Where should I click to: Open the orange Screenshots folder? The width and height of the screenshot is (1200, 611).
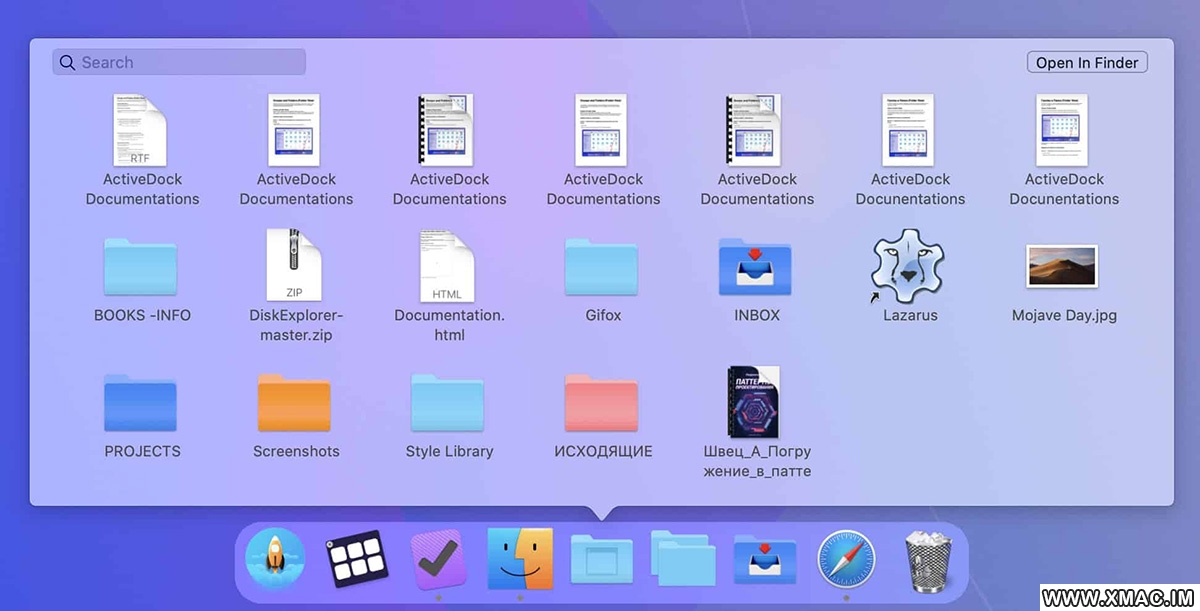(295, 403)
